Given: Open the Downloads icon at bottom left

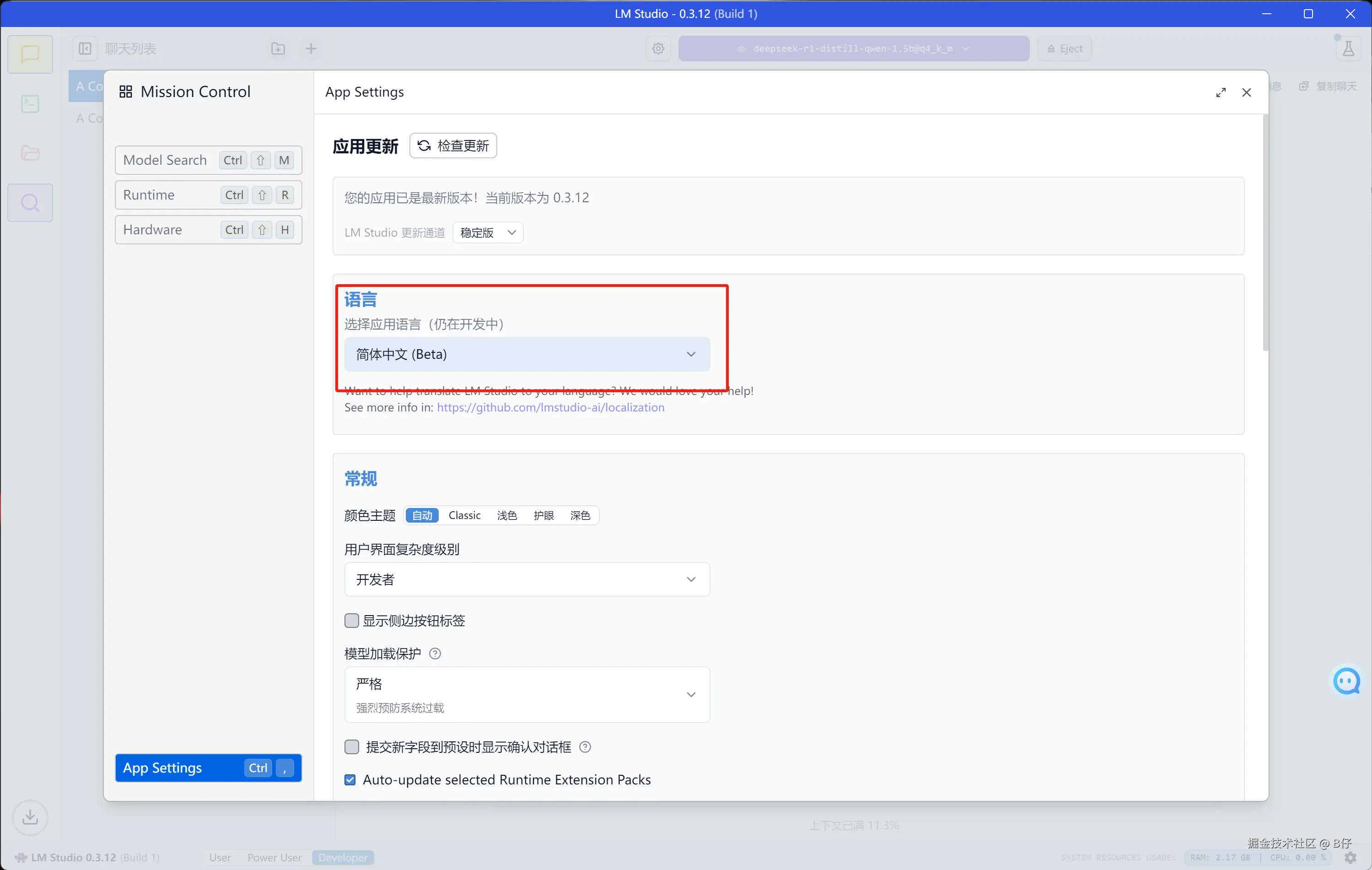Looking at the screenshot, I should pos(30,817).
